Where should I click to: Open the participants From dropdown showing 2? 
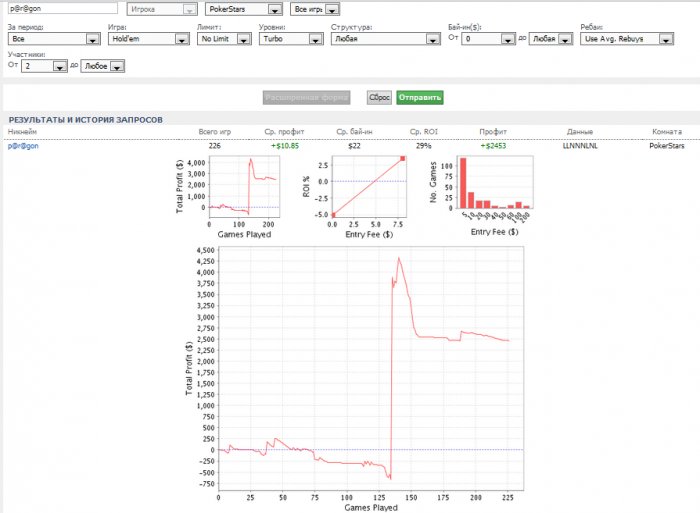(44, 66)
